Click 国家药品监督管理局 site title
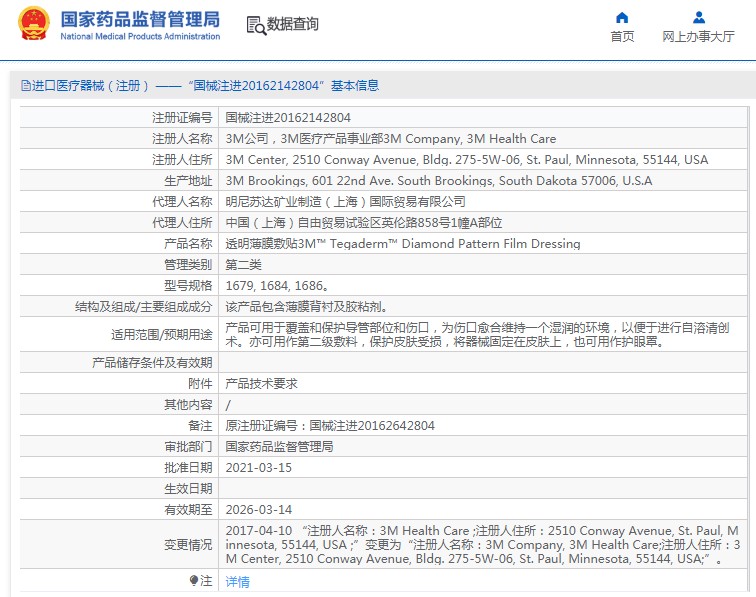The width and height of the screenshot is (756, 597). [140, 19]
